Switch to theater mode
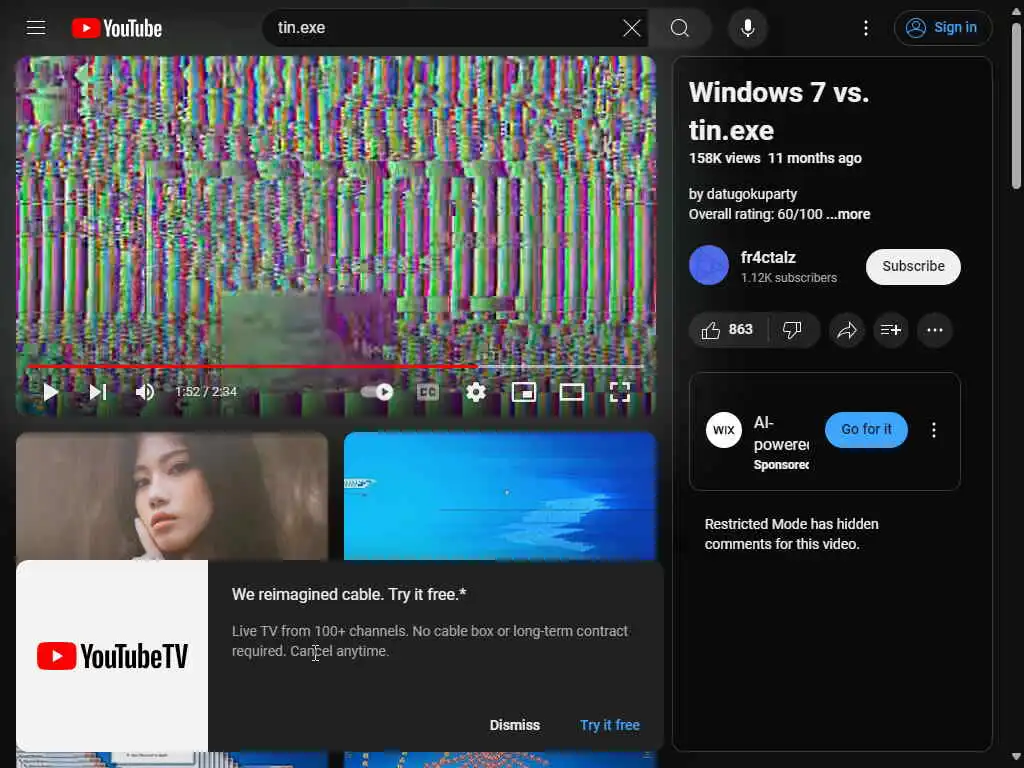This screenshot has width=1024, height=768. pos(571,392)
